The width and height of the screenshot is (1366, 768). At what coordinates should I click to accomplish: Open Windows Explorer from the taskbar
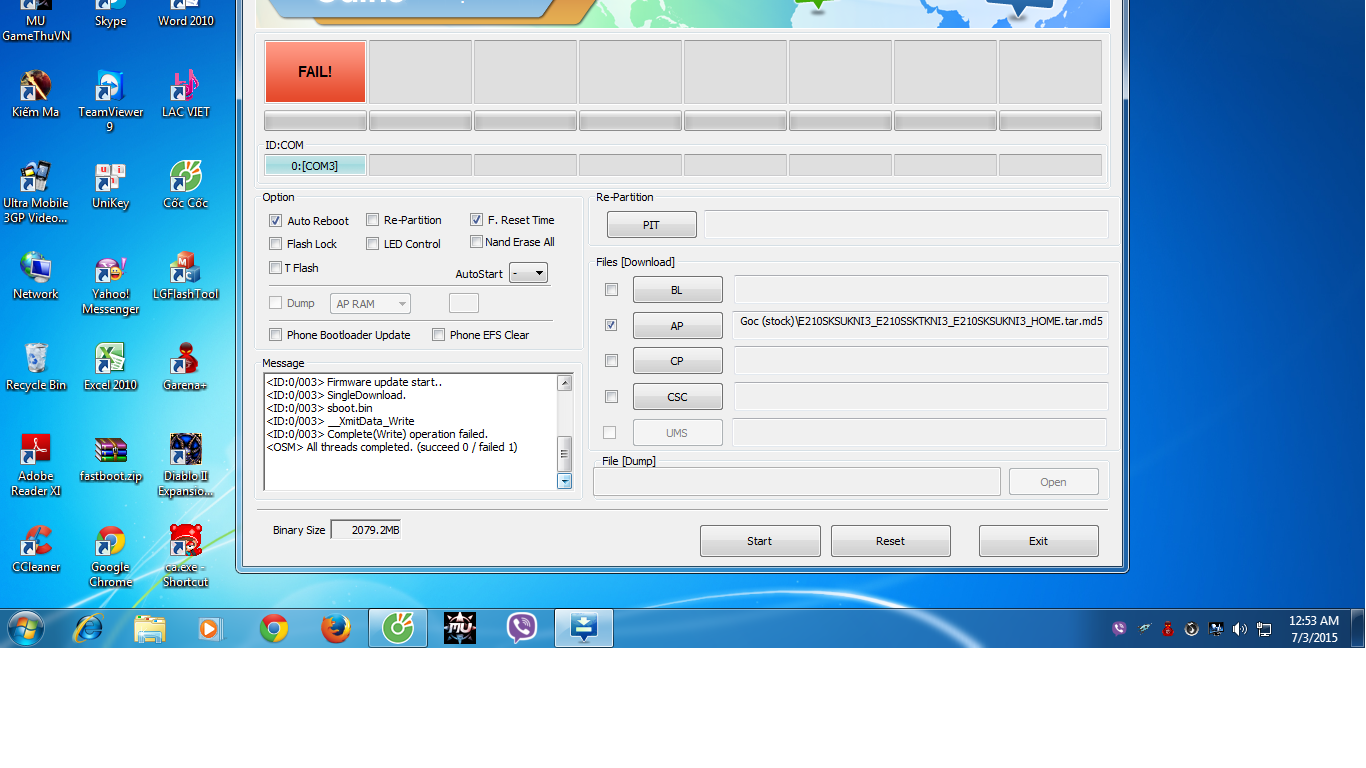(x=150, y=628)
